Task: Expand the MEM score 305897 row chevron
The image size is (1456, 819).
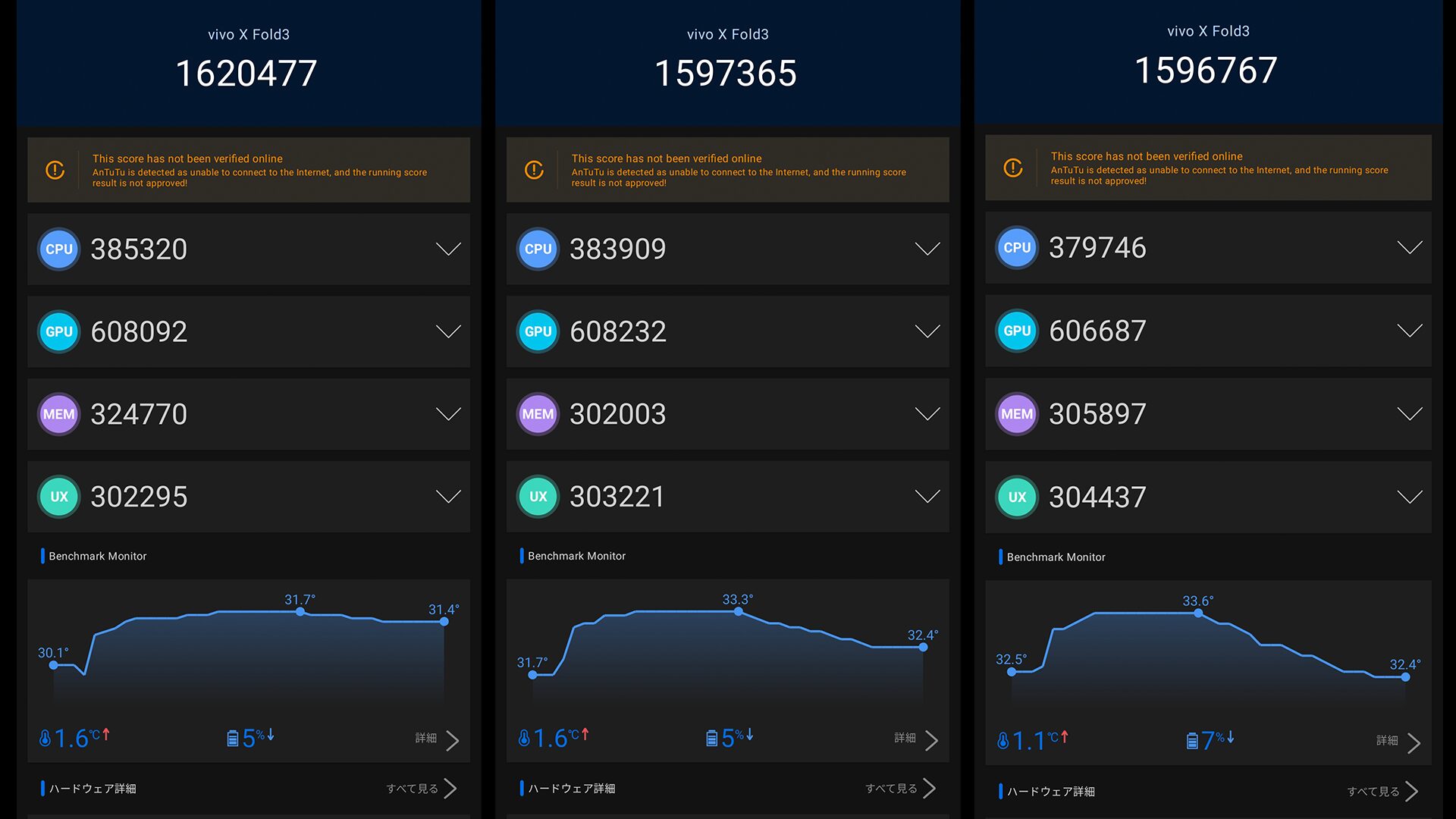Action: click(1409, 414)
